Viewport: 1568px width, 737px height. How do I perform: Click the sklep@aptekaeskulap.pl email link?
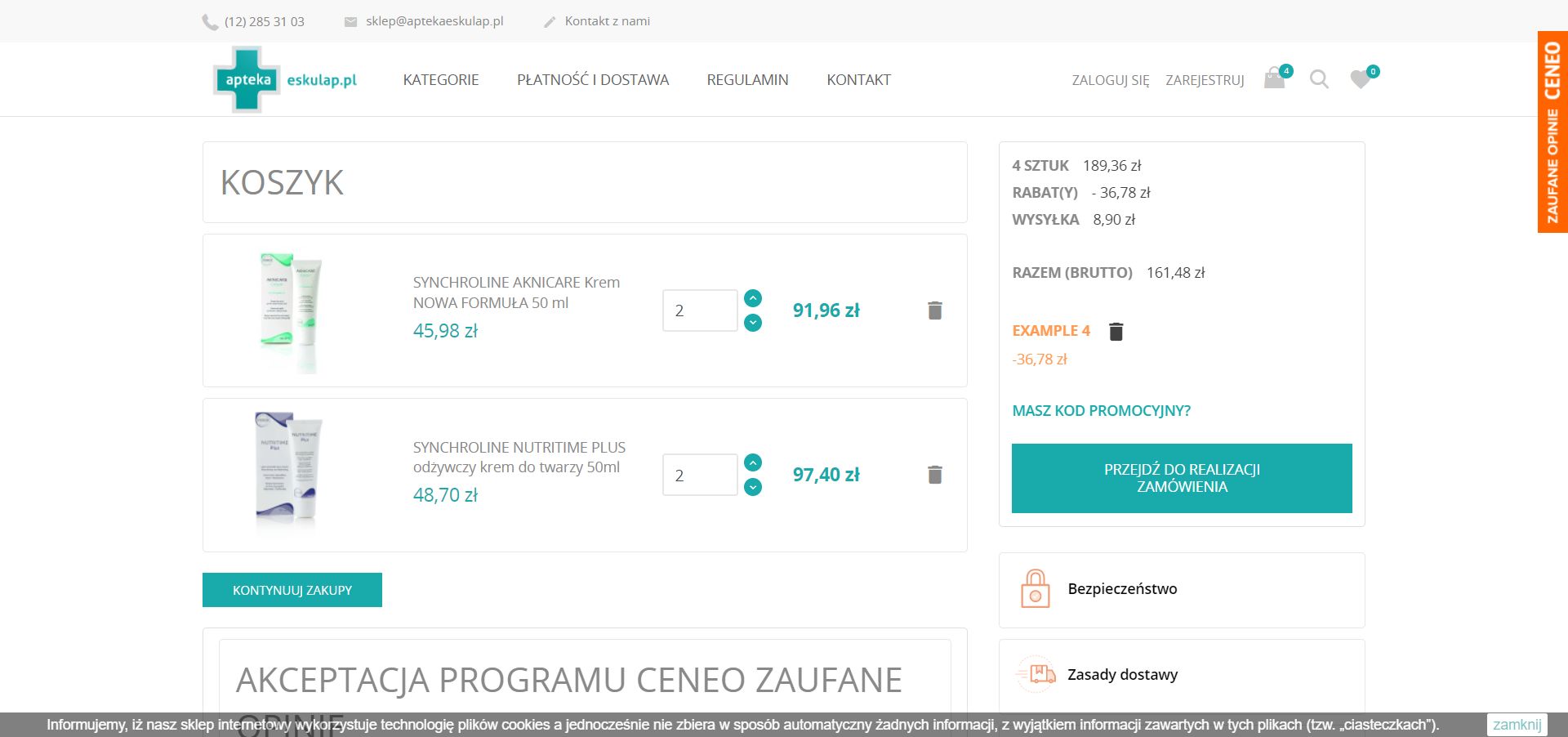(x=434, y=21)
